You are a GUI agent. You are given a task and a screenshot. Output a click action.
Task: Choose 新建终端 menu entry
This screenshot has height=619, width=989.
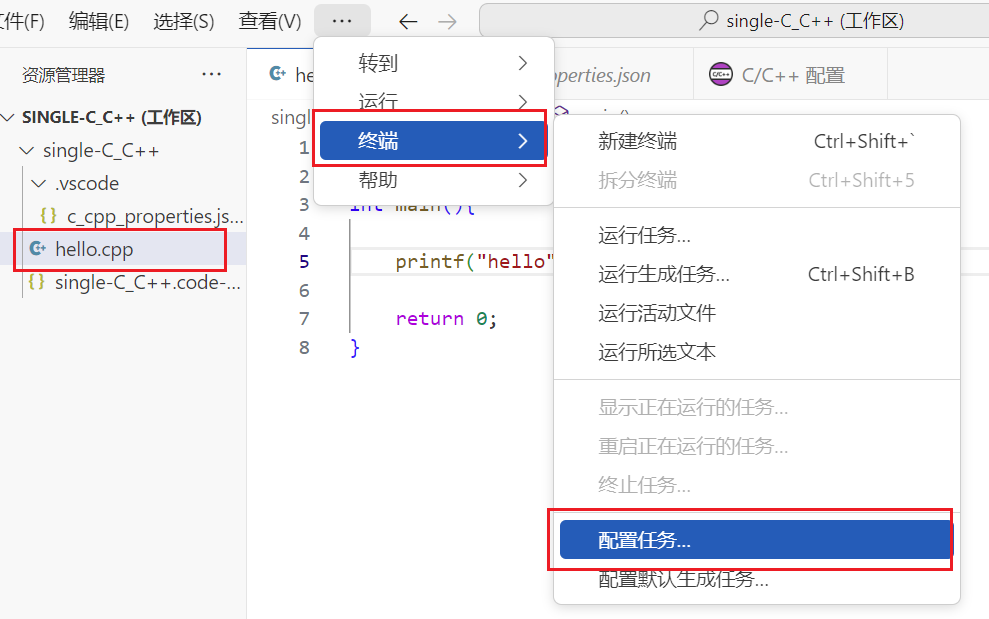[637, 141]
